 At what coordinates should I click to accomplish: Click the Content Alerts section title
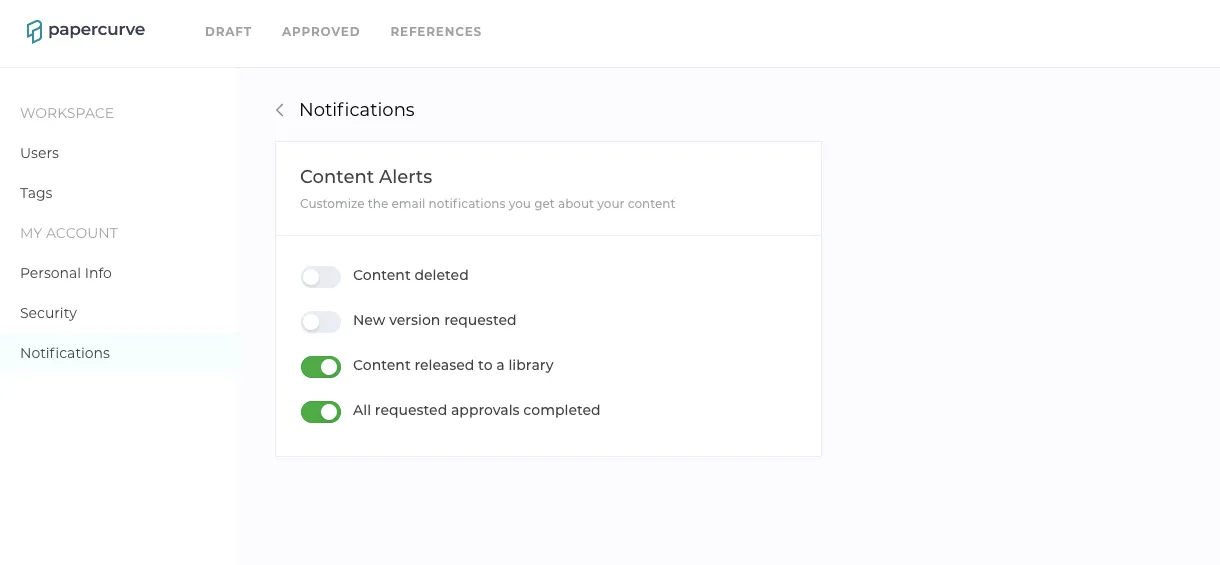click(366, 177)
